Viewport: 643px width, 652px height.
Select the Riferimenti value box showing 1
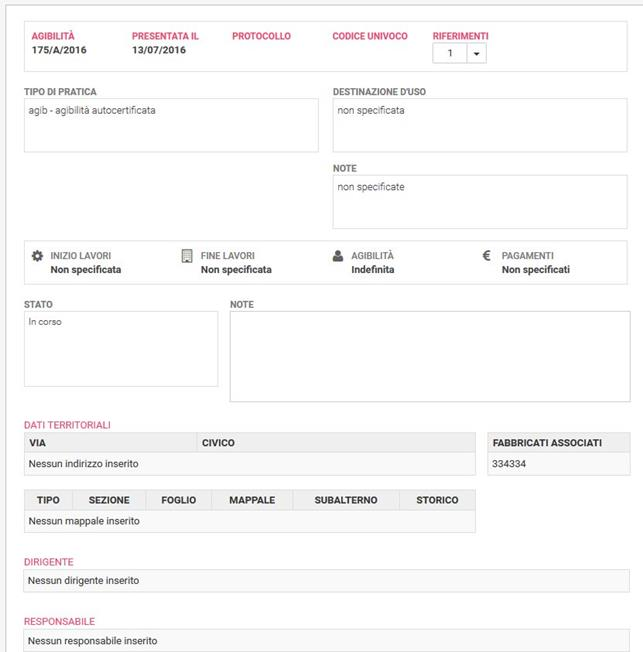[x=450, y=53]
